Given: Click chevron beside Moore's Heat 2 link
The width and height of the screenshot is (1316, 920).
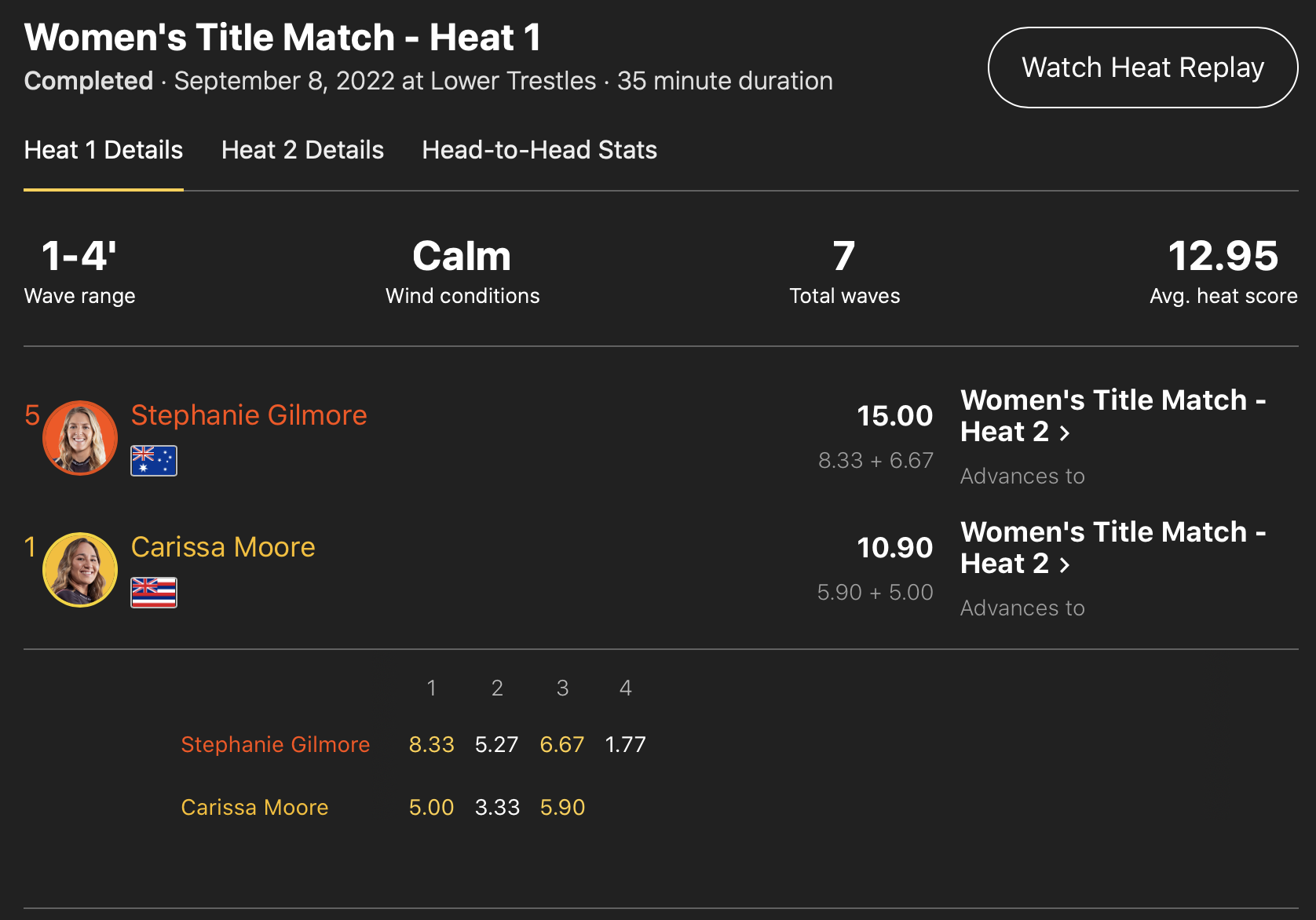Looking at the screenshot, I should point(1065,564).
